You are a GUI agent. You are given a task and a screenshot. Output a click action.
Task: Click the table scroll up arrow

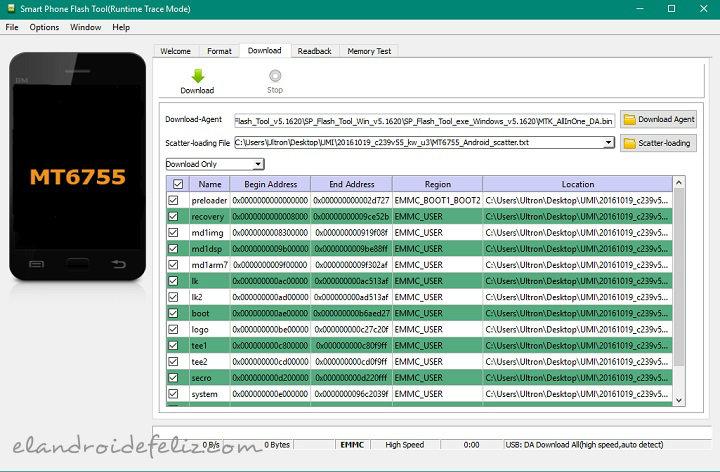tap(679, 183)
